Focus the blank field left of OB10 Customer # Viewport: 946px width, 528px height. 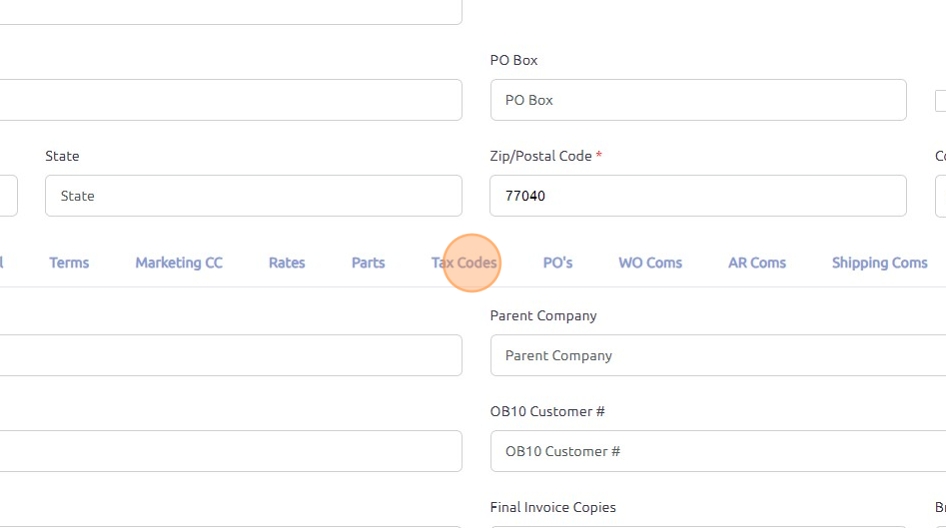pos(230,451)
